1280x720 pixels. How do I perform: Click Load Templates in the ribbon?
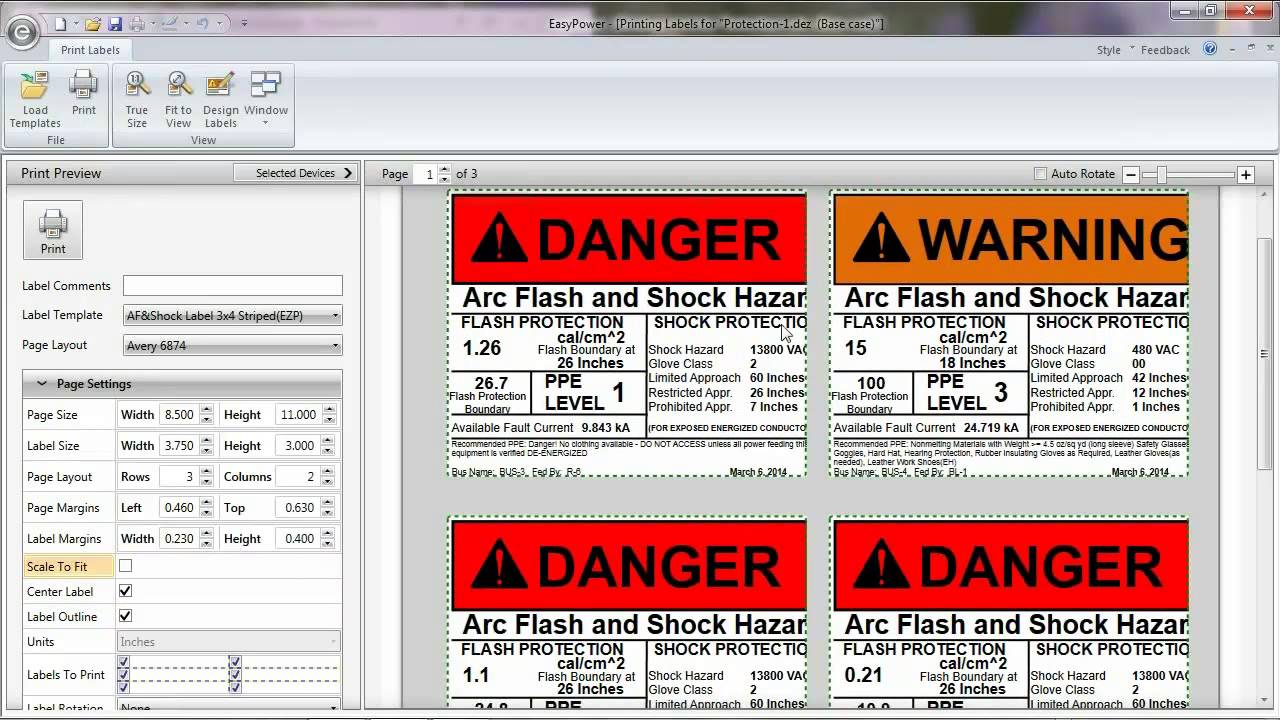35,100
